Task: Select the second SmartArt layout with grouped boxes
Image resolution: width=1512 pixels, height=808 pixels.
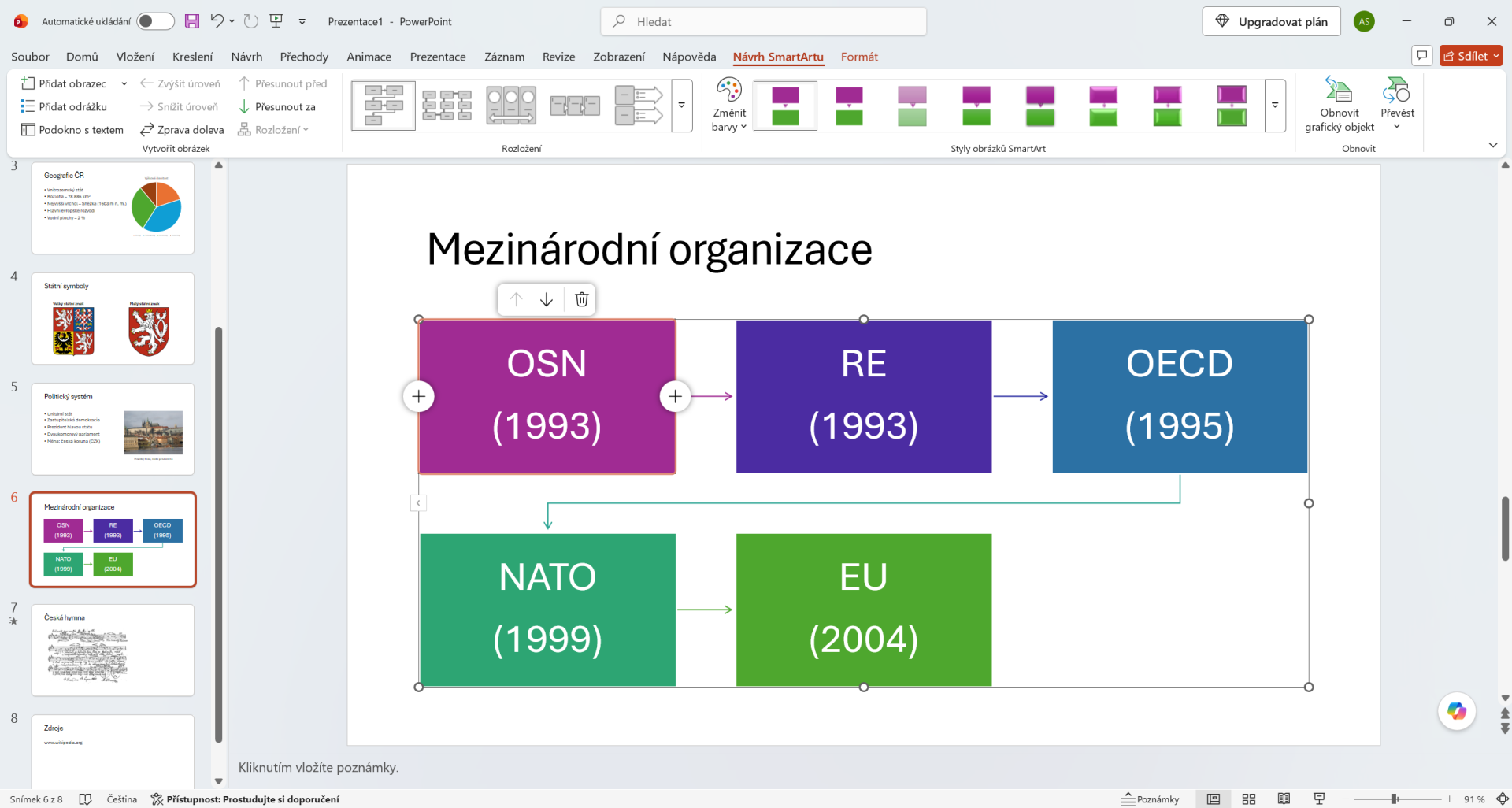Action: coord(447,105)
